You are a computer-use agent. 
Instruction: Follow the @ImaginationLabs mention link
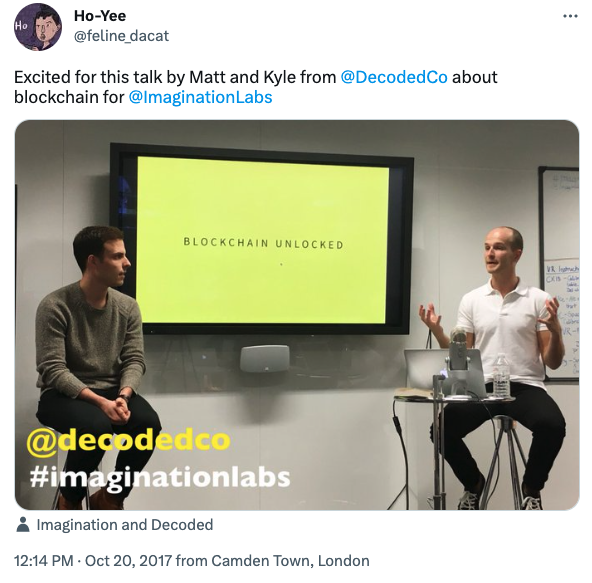pyautogui.click(x=200, y=97)
